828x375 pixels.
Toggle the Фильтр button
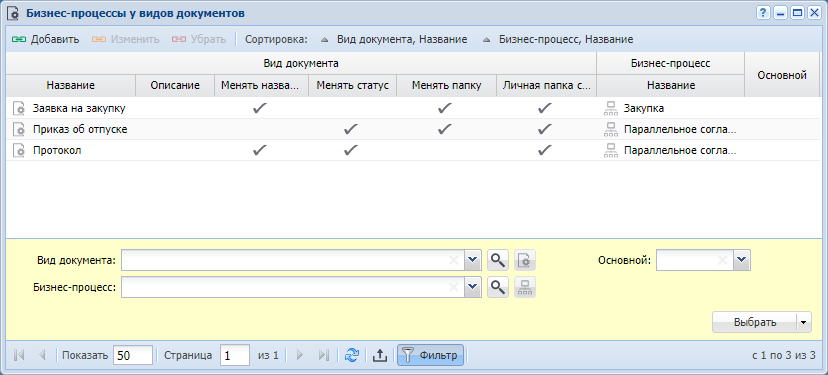click(x=430, y=355)
